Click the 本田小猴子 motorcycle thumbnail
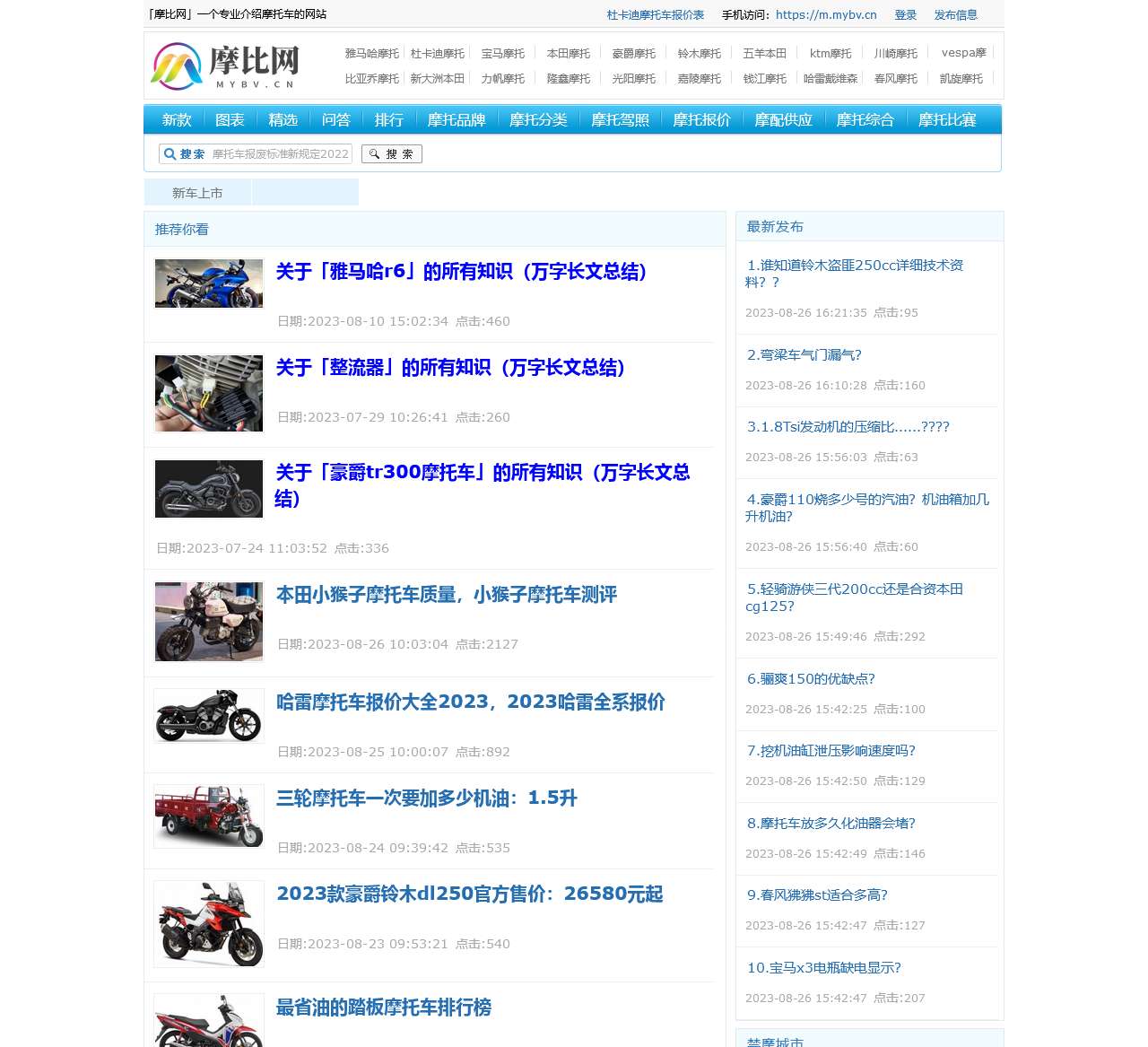Screen dimensions: 1148x1047 click(x=209, y=622)
